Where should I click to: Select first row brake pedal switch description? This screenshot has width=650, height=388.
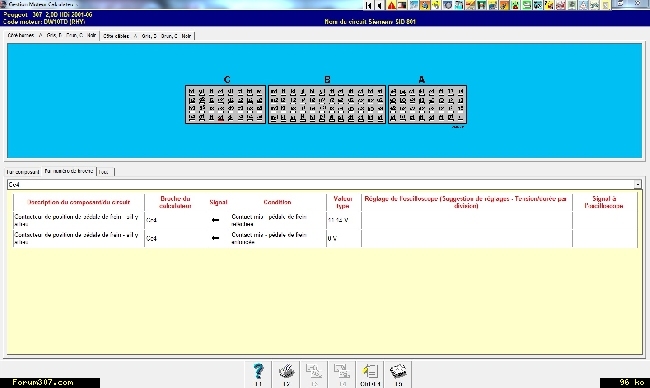point(78,220)
